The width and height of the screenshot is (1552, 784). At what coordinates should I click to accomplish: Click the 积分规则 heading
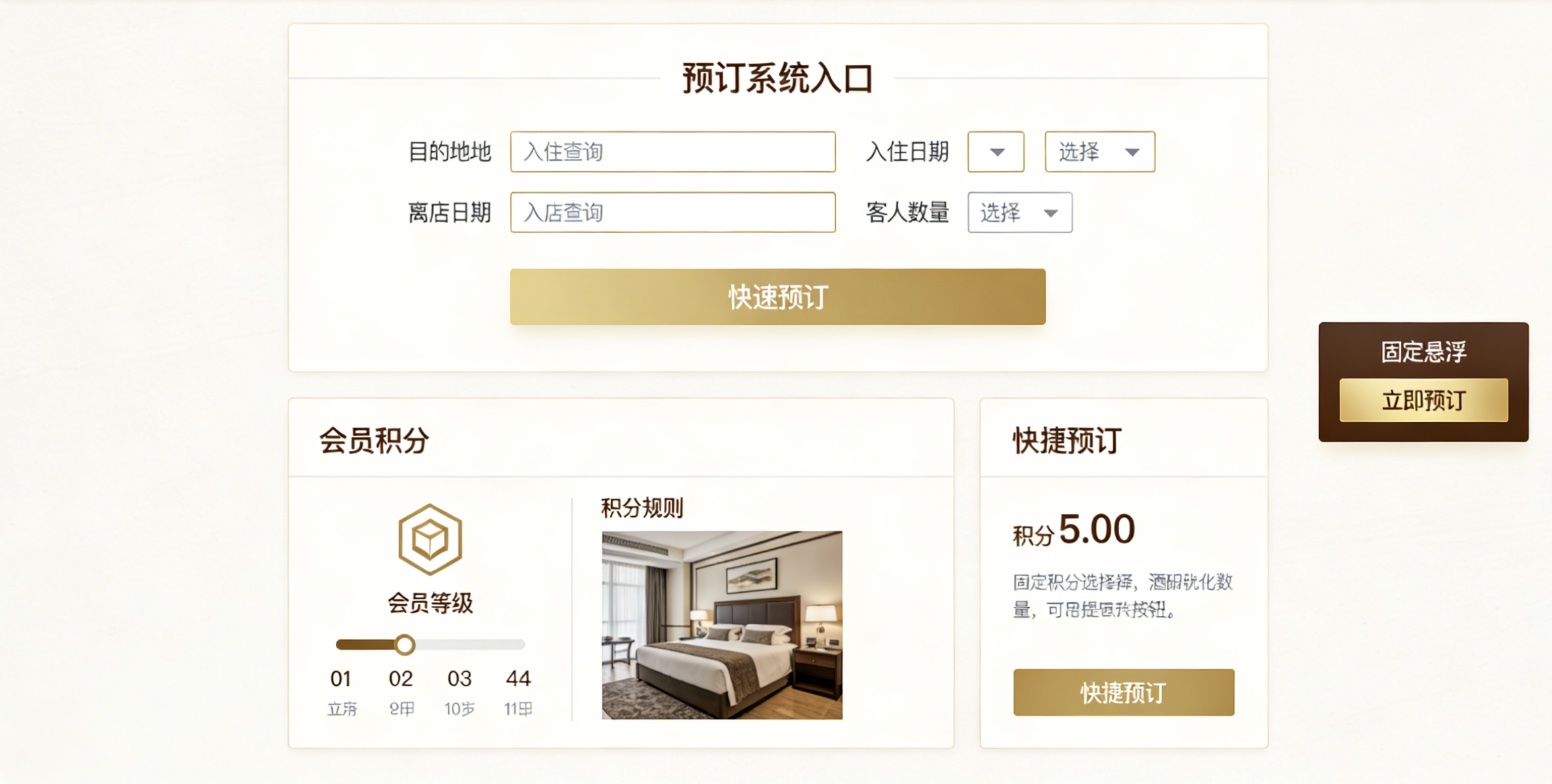point(642,508)
